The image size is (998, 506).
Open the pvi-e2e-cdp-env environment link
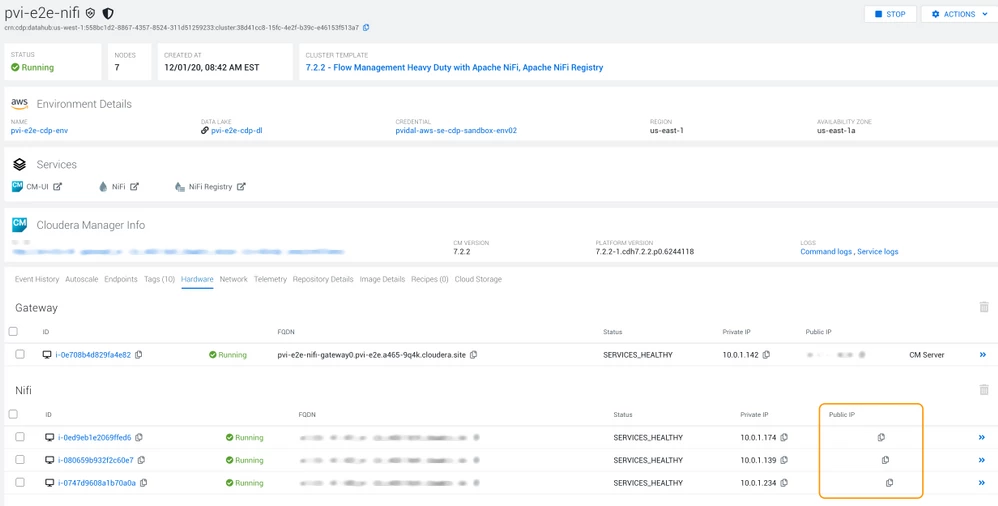coord(39,130)
